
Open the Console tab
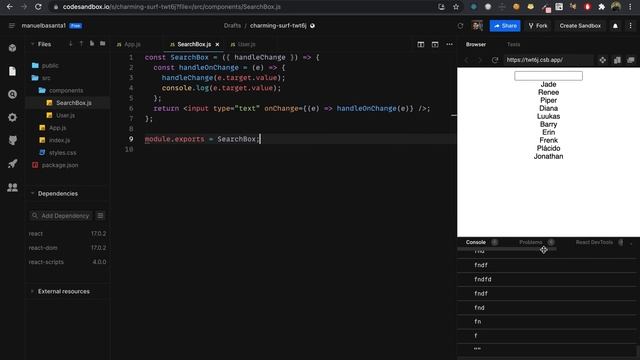(476, 242)
